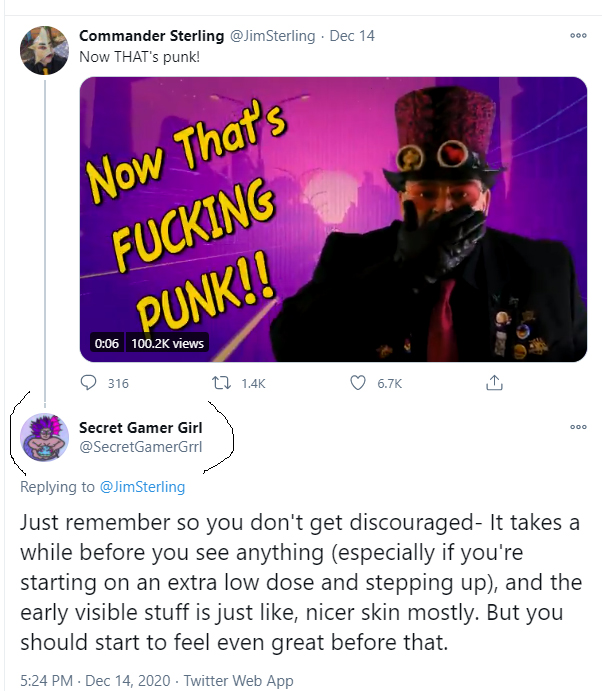The image size is (602, 691).
Task: Click @JimSterling in the Replying to line
Action: pos(142,487)
